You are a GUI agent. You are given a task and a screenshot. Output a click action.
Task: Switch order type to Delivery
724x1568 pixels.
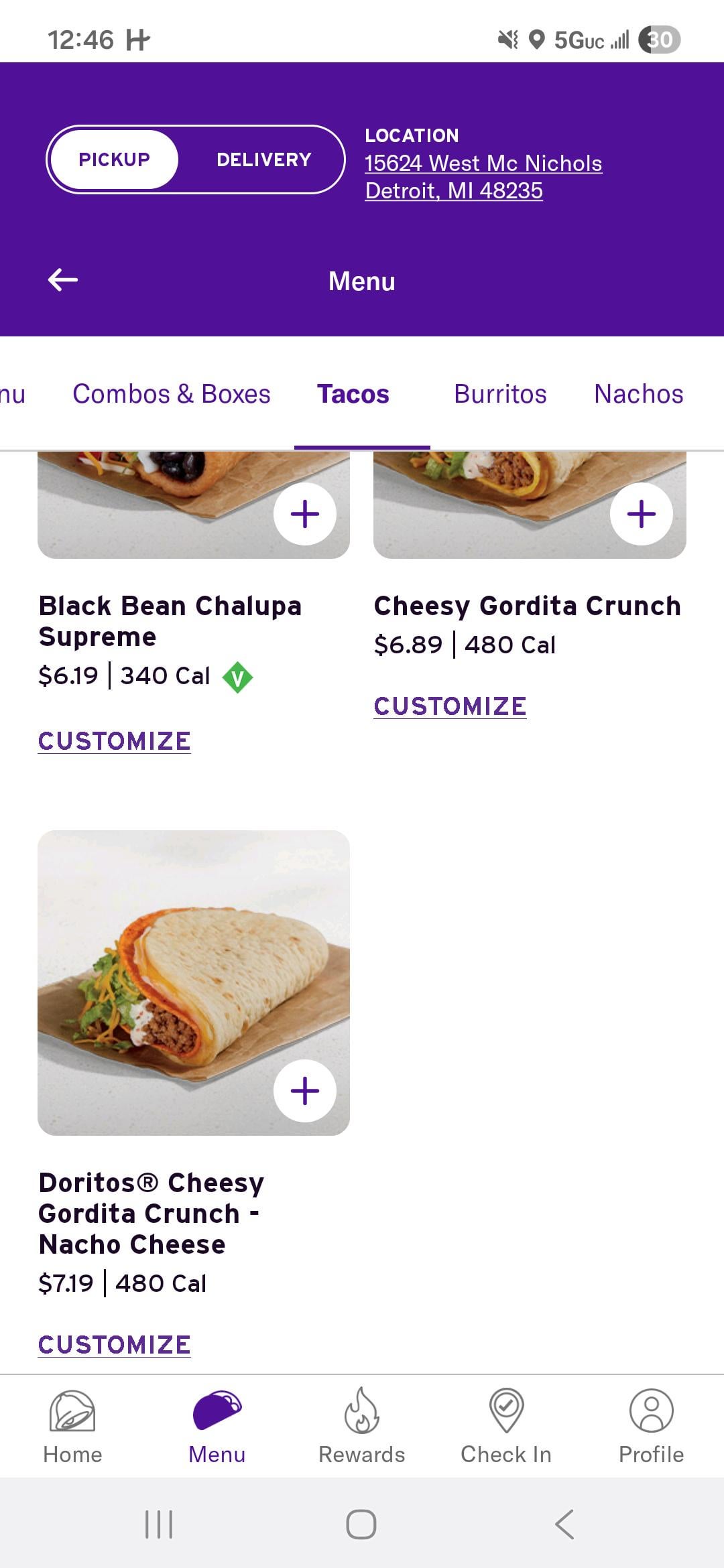pyautogui.click(x=263, y=159)
